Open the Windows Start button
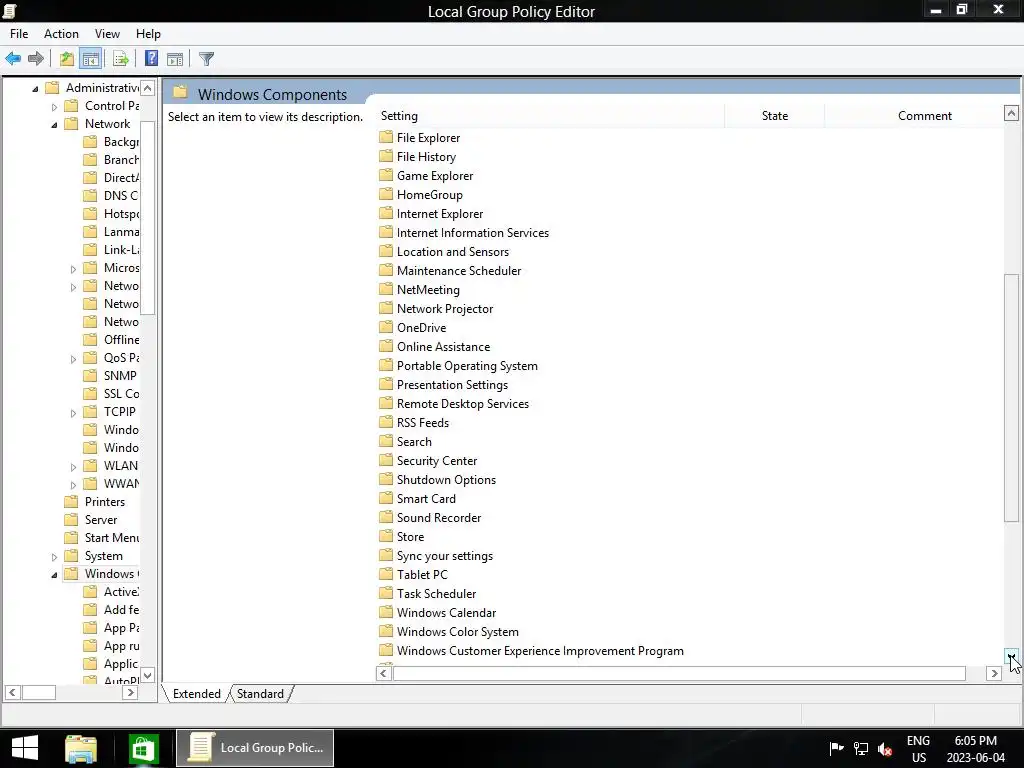 (x=25, y=748)
